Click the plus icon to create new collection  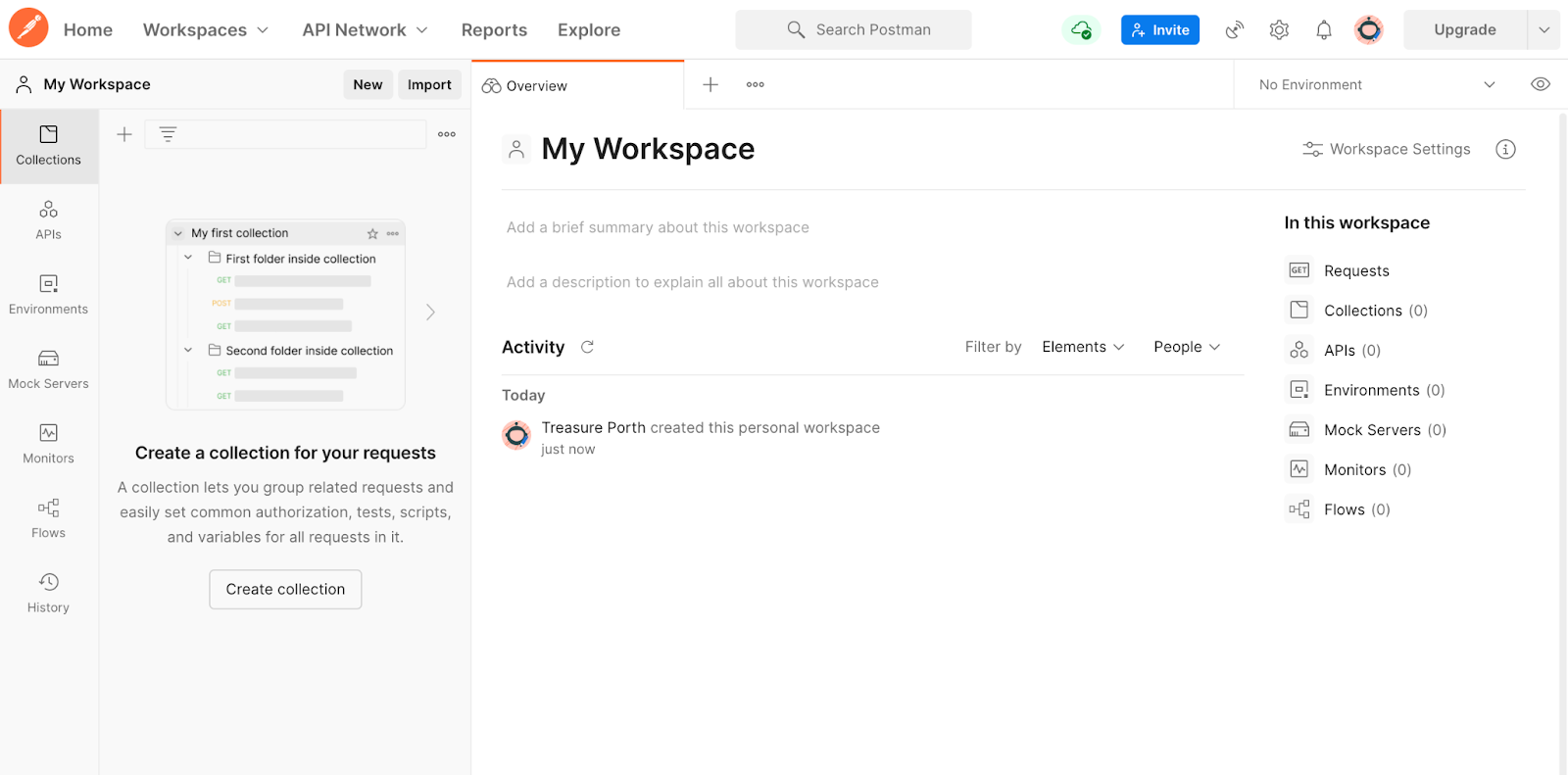click(124, 134)
